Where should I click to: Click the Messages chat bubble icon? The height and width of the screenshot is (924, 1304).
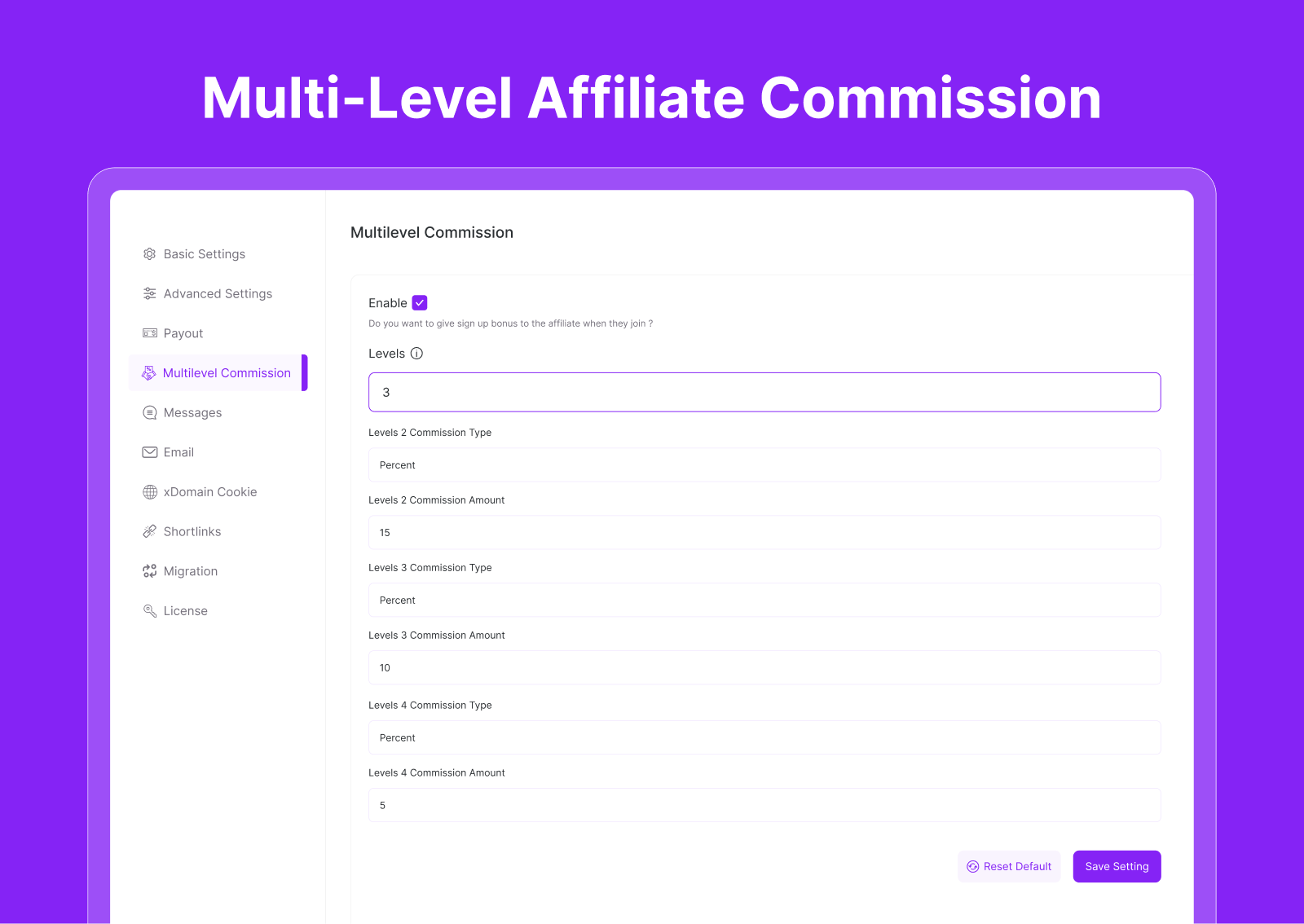click(150, 413)
